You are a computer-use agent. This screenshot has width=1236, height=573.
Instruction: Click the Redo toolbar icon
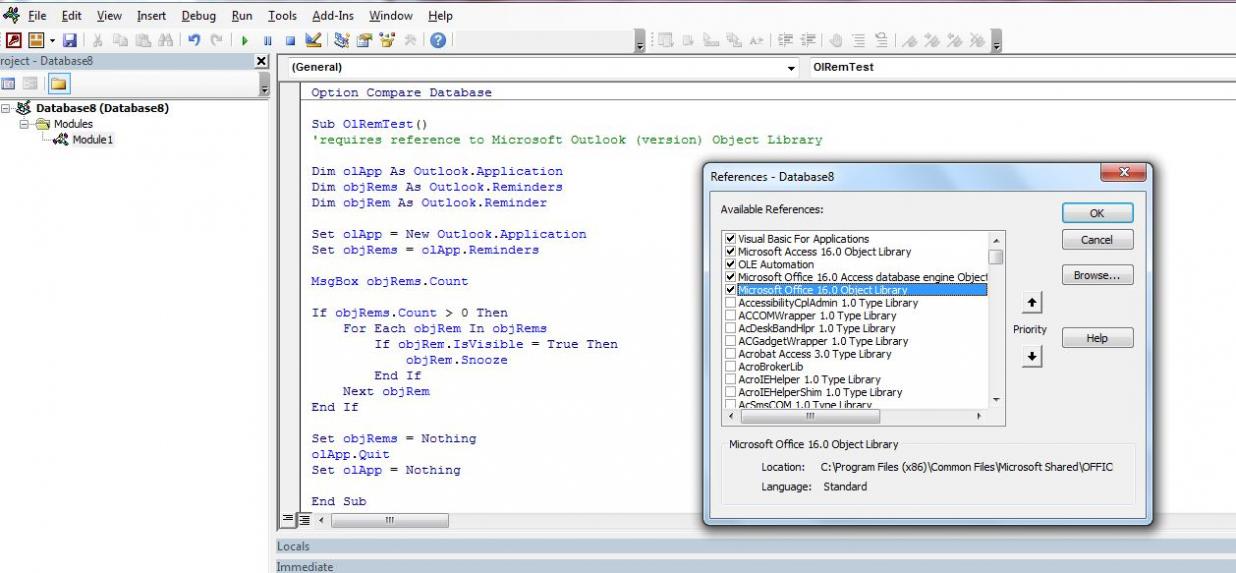point(217,40)
